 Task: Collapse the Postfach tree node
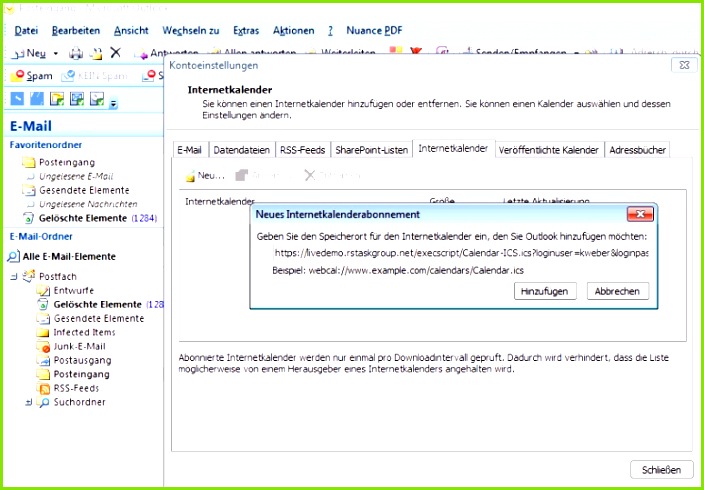pyautogui.click(x=13, y=276)
